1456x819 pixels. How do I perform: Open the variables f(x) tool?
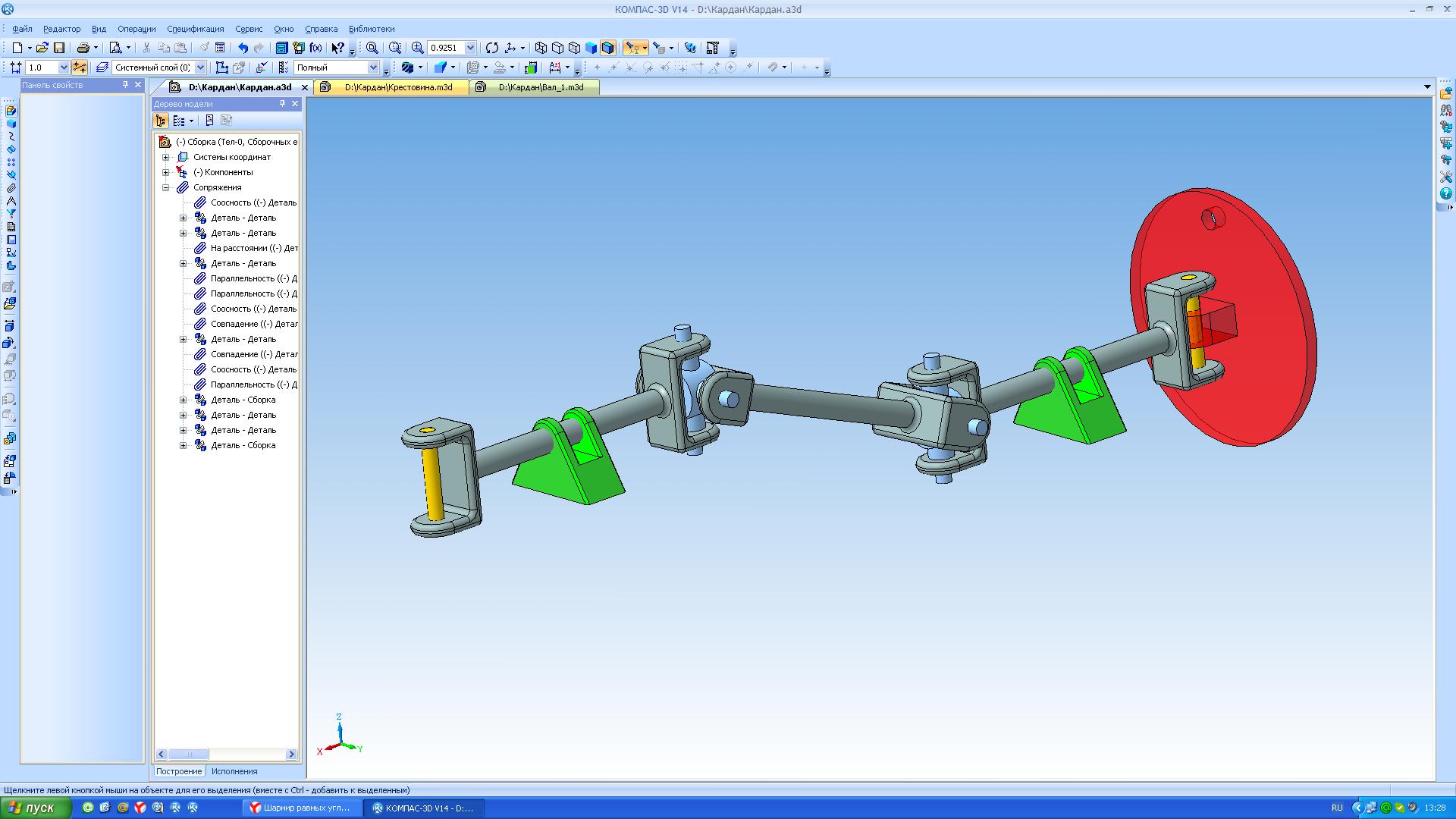[316, 48]
